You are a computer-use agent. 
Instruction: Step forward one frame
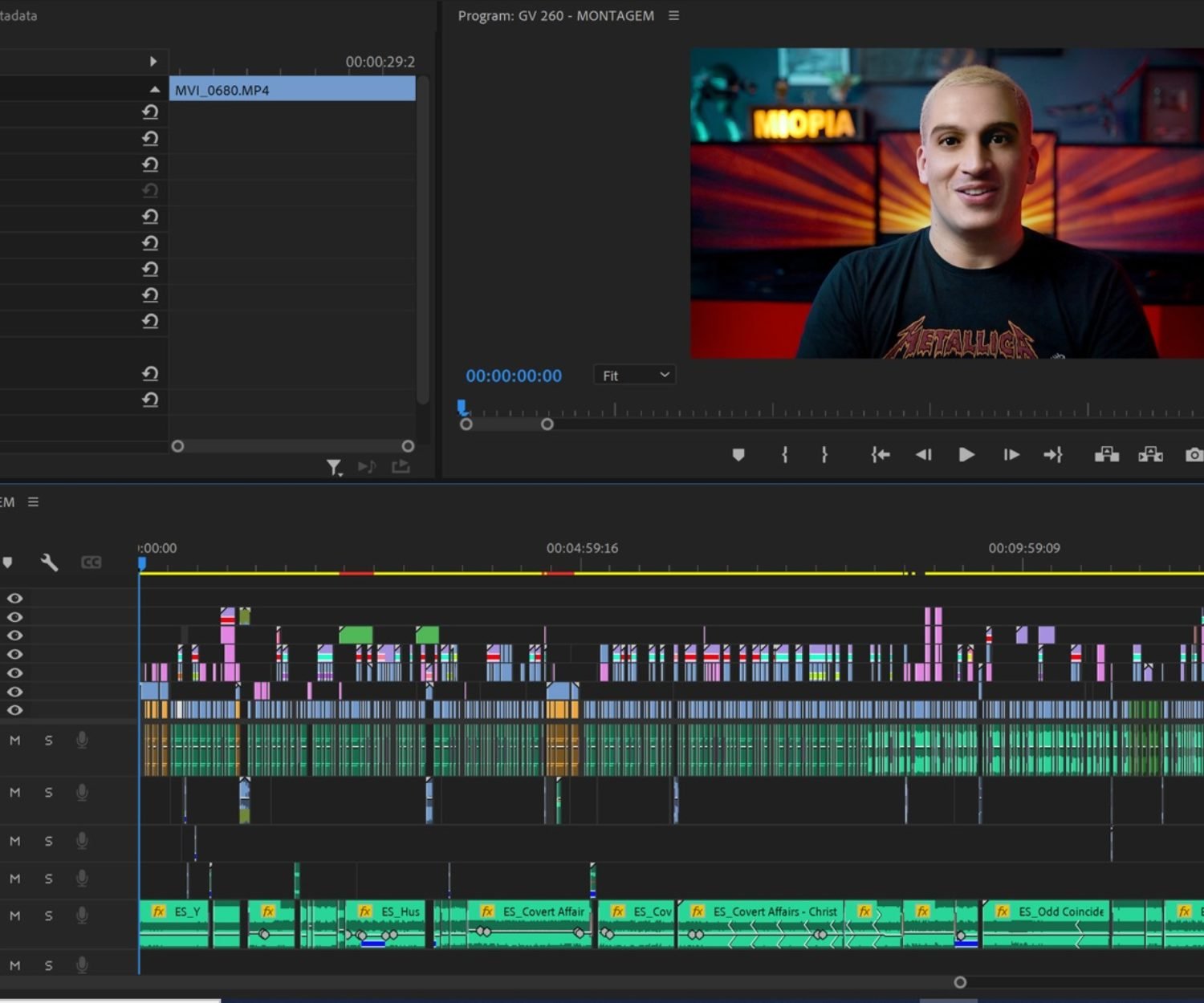1011,455
